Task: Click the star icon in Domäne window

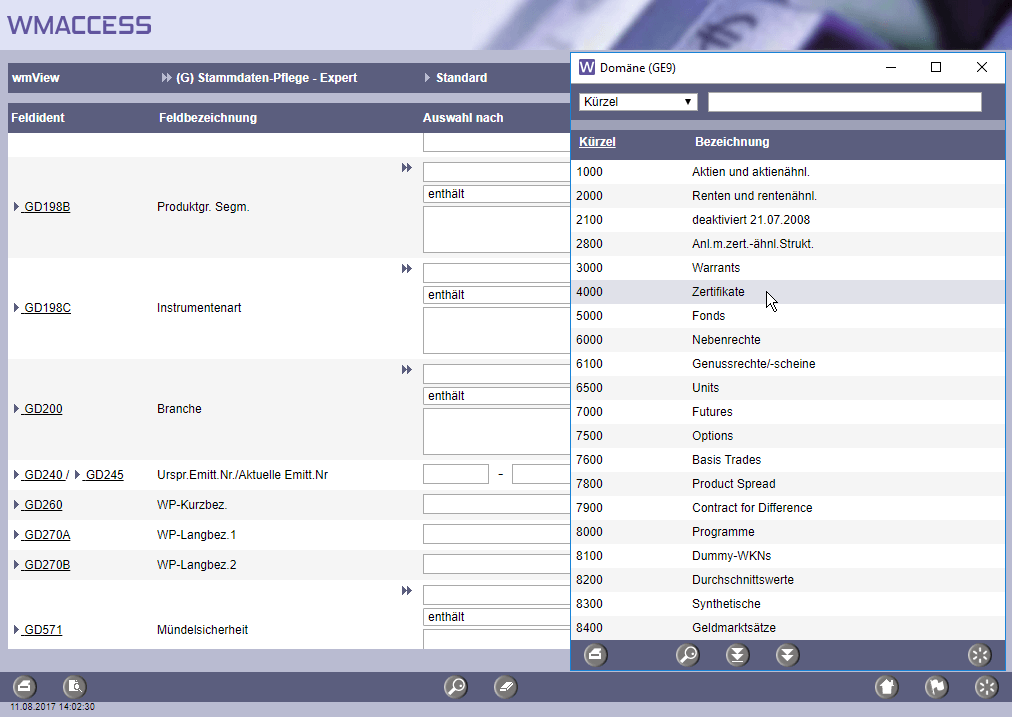Action: coord(979,655)
